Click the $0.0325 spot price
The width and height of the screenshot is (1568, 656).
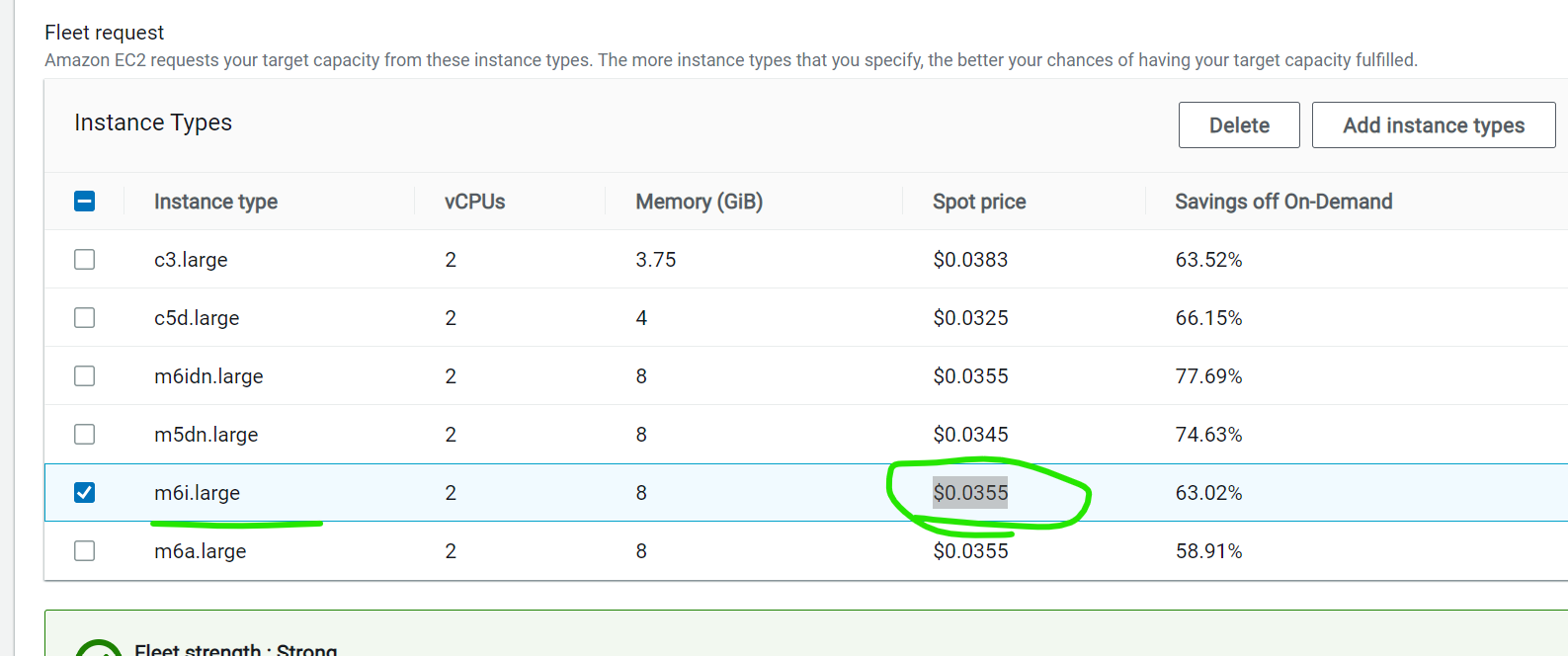tap(970, 318)
